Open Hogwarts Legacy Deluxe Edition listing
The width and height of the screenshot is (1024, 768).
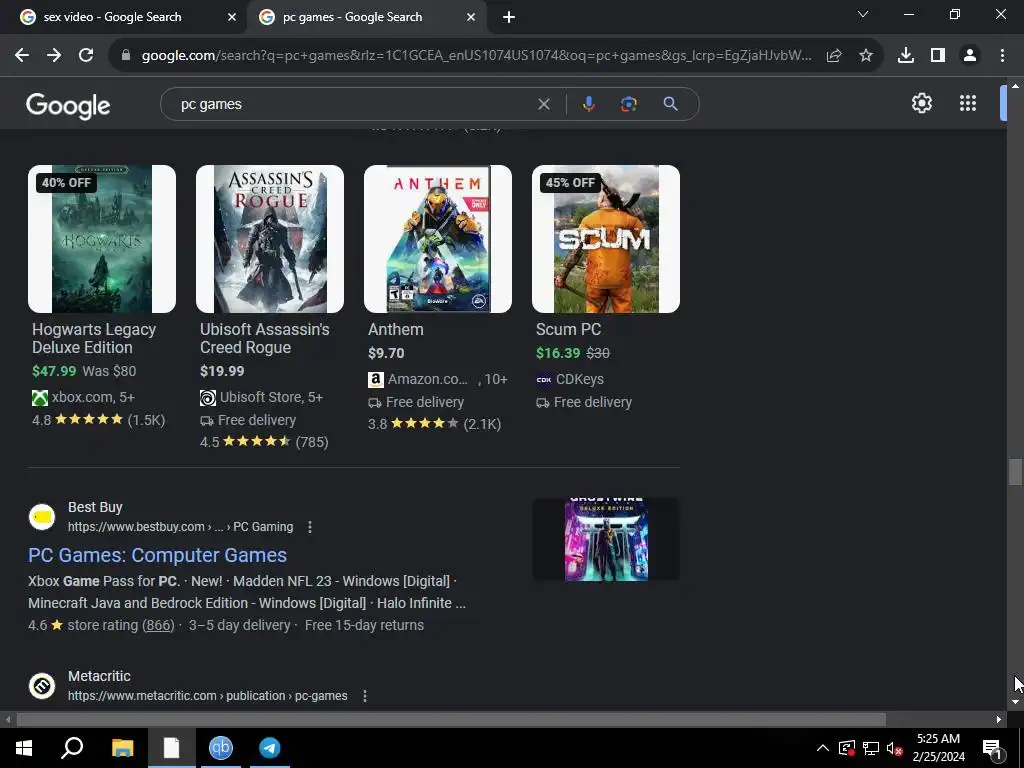coord(94,338)
